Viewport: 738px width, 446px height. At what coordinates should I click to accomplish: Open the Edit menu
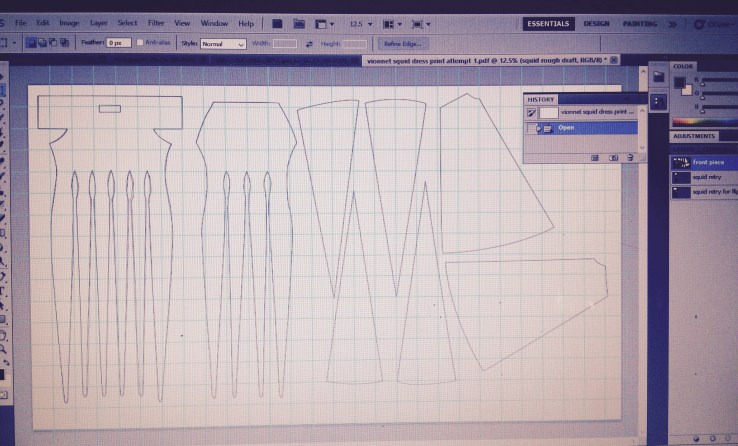(x=43, y=23)
